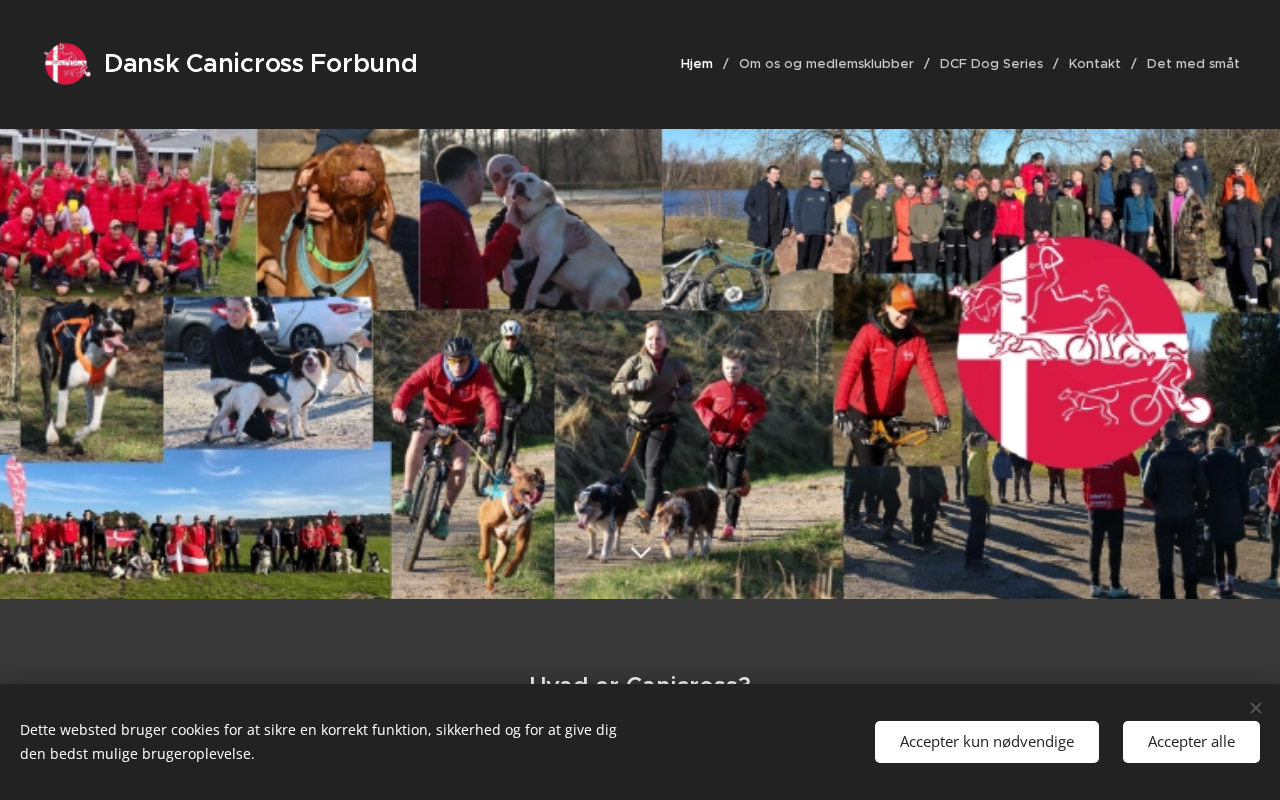Click the photo with Danish flags on field
Screen dimensions: 1280x800
[x=195, y=521]
